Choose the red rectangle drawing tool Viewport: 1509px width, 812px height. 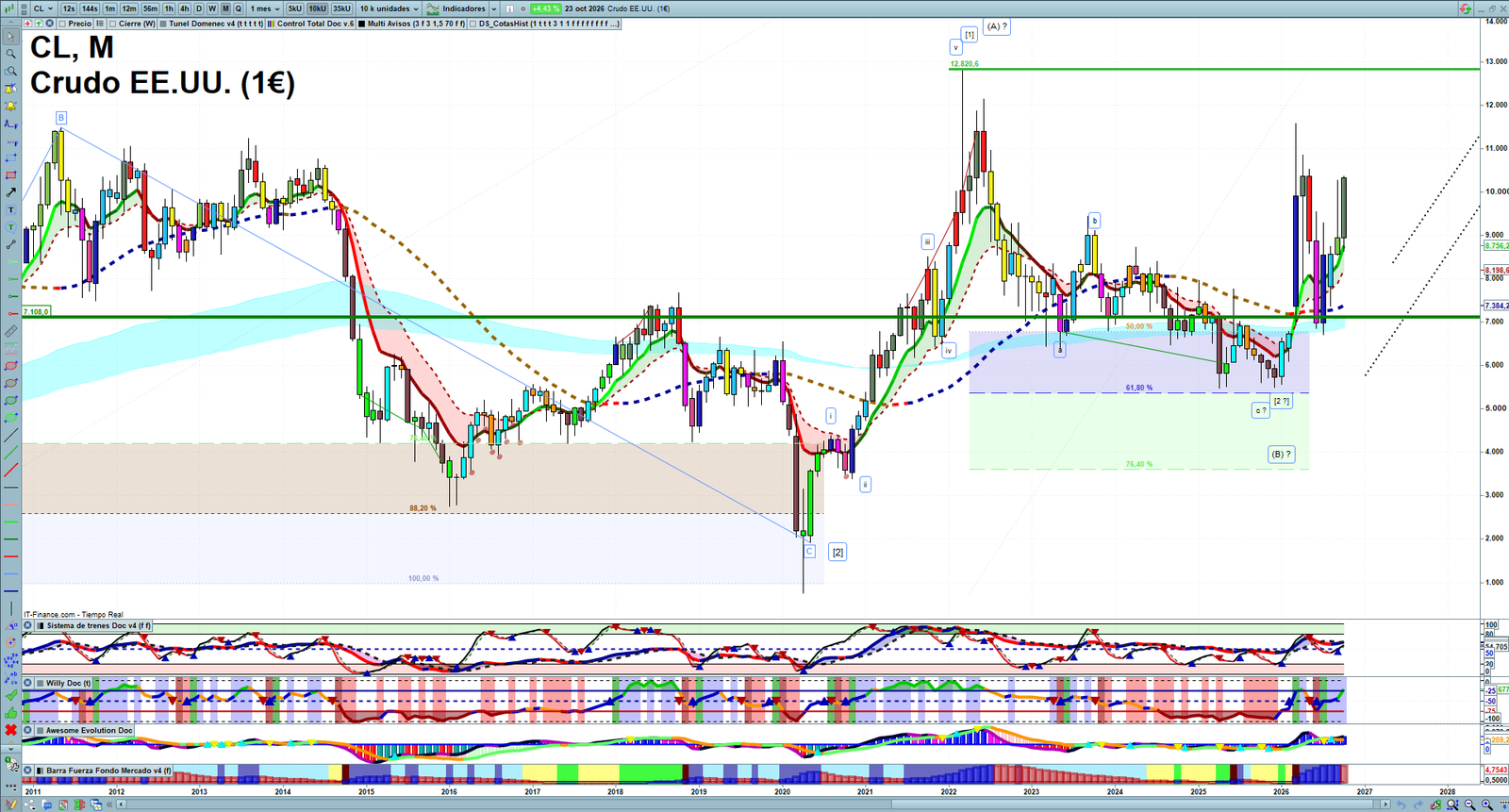[x=11, y=175]
